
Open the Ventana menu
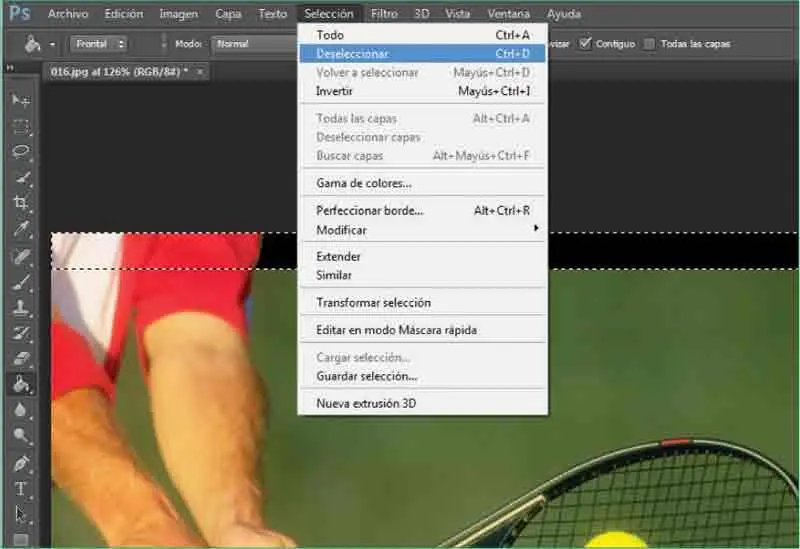pyautogui.click(x=508, y=14)
